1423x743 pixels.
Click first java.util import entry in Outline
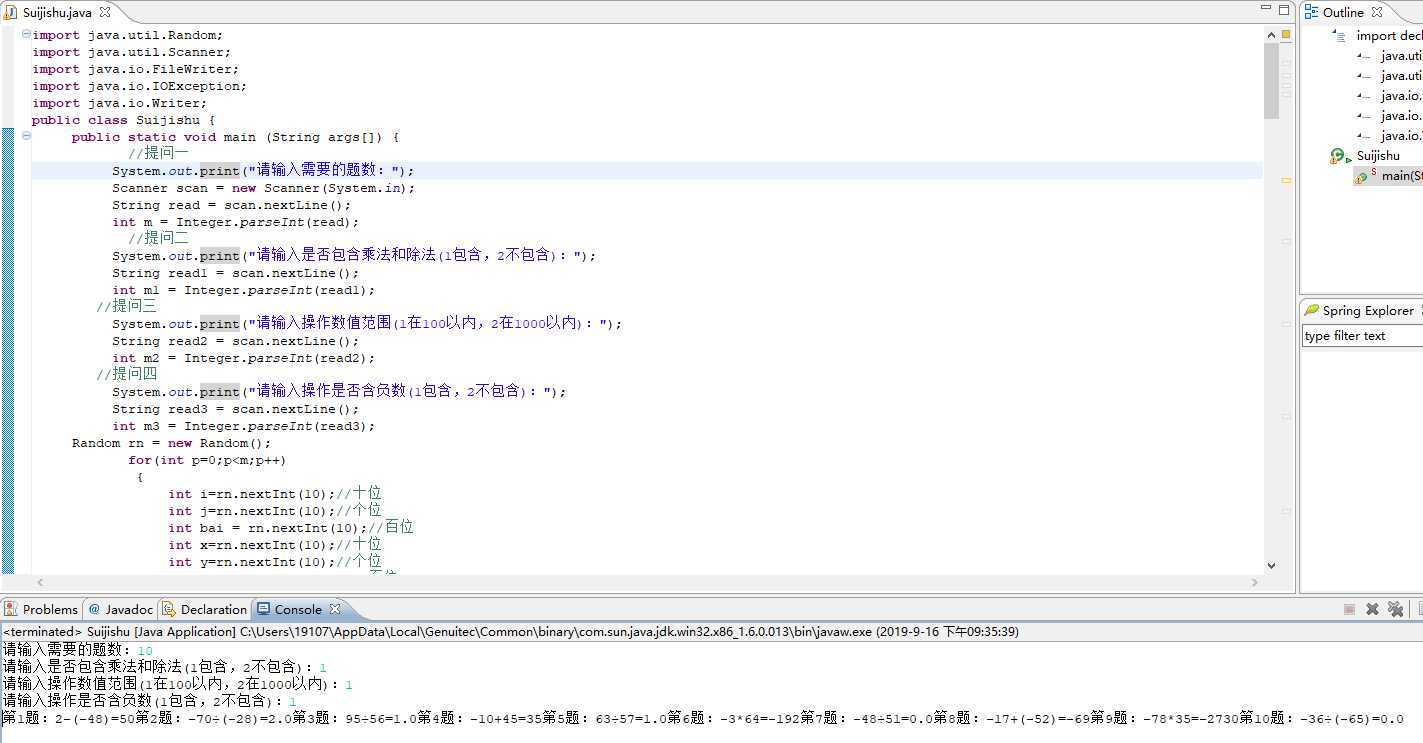click(1401, 55)
